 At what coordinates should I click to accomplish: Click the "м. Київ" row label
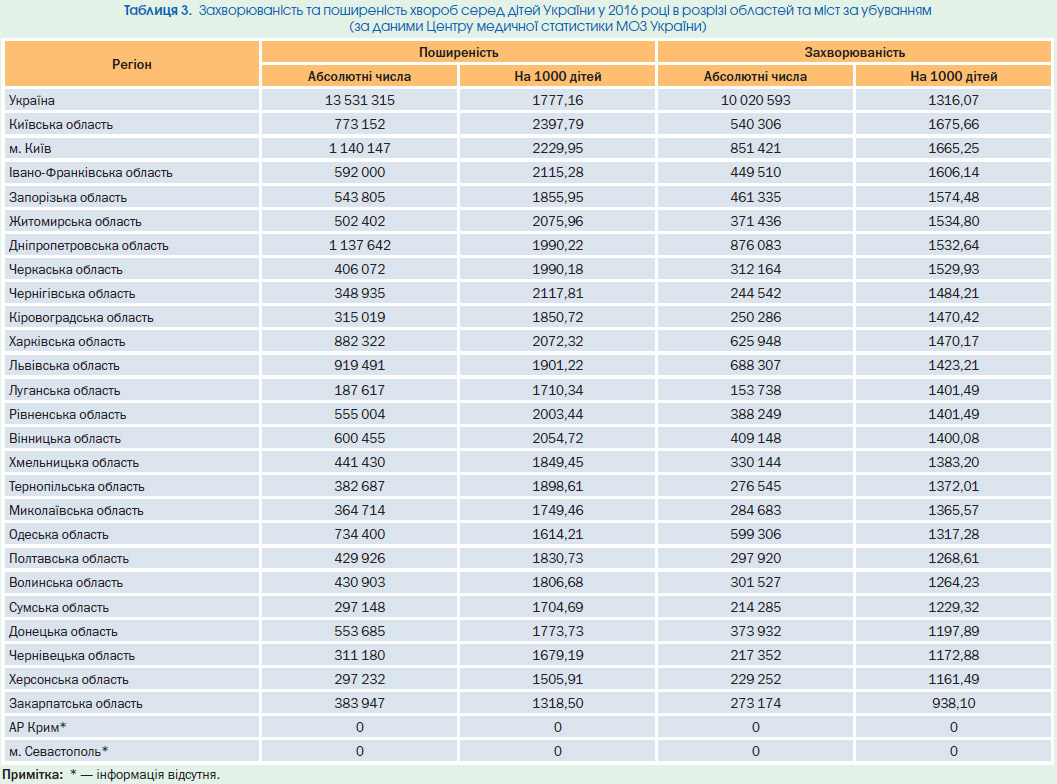30,148
